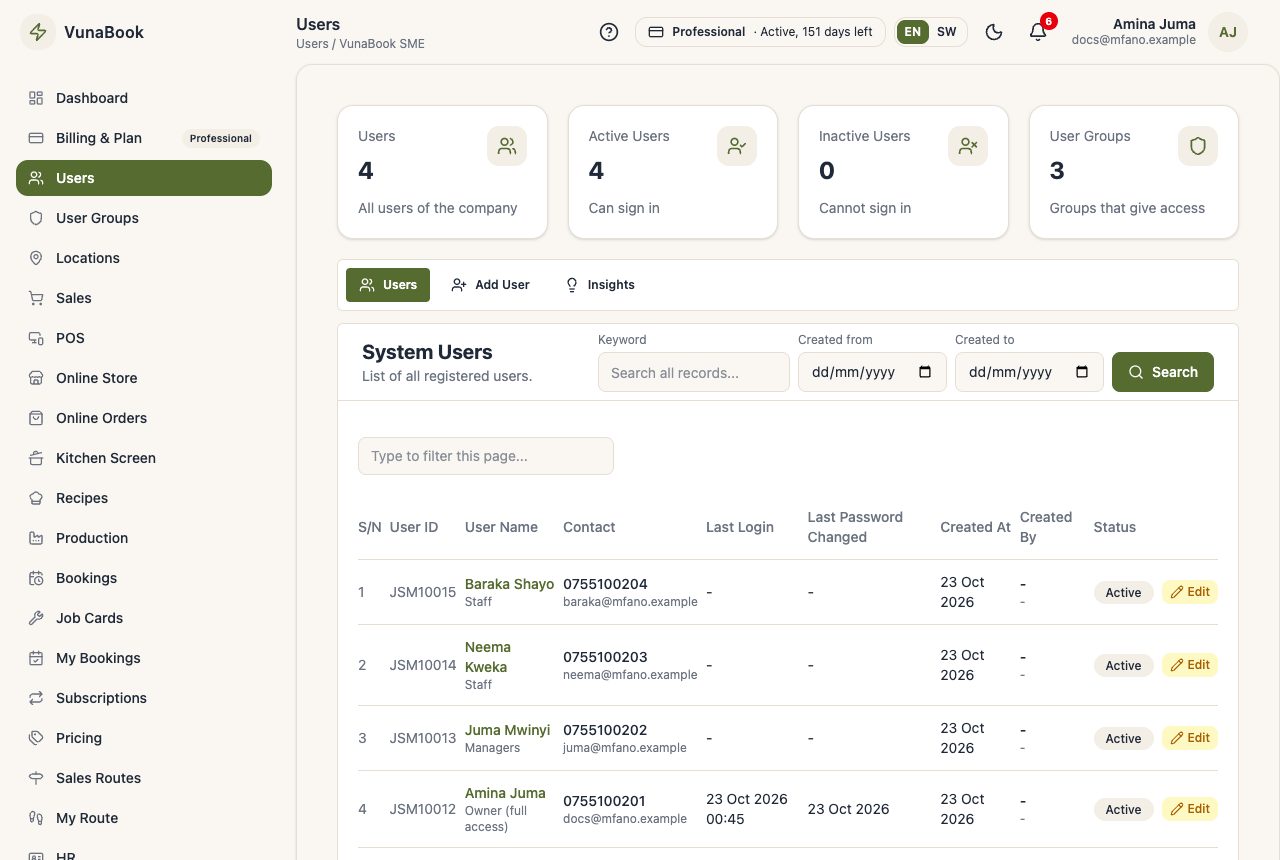Click Recipes chef hat icon

pos(36,498)
